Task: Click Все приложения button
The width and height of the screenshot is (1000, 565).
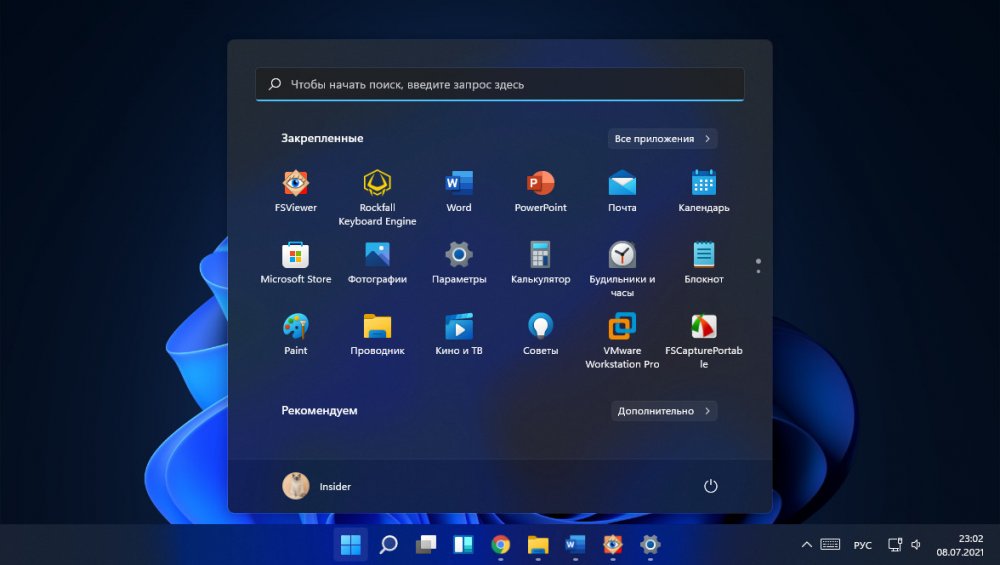Action: click(x=662, y=138)
